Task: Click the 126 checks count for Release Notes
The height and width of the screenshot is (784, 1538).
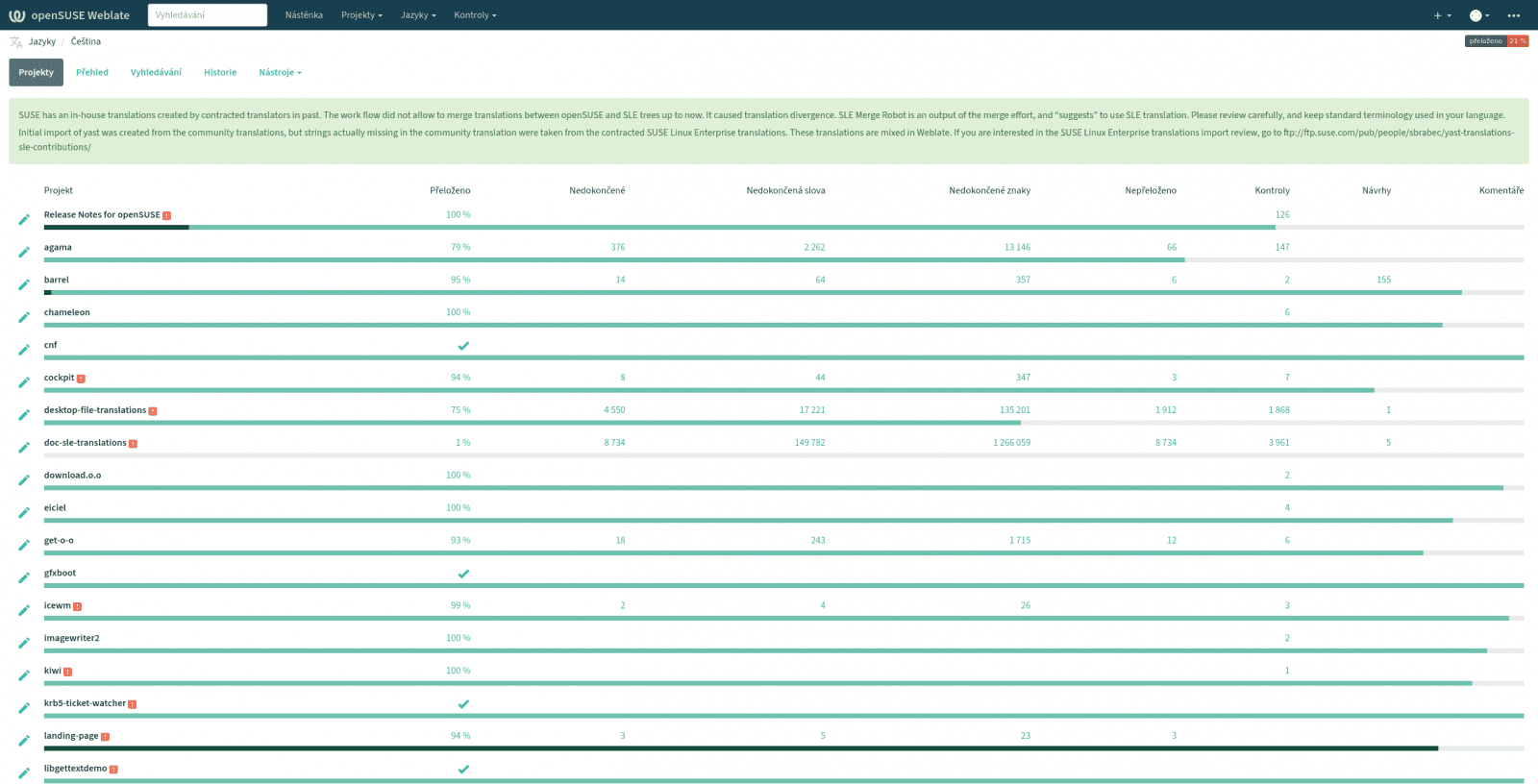Action: (x=1282, y=215)
